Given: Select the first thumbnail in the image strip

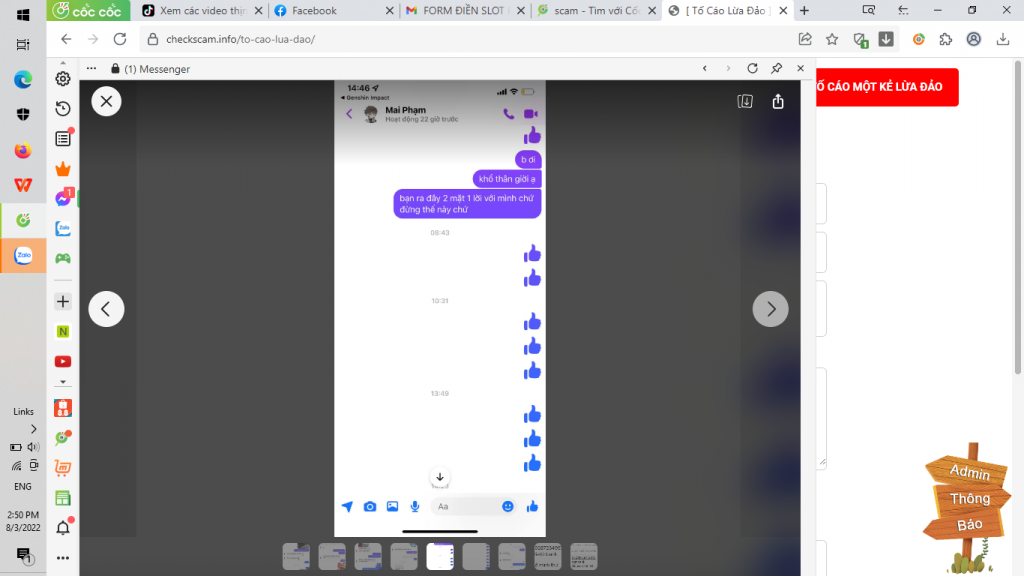Looking at the screenshot, I should (x=296, y=556).
